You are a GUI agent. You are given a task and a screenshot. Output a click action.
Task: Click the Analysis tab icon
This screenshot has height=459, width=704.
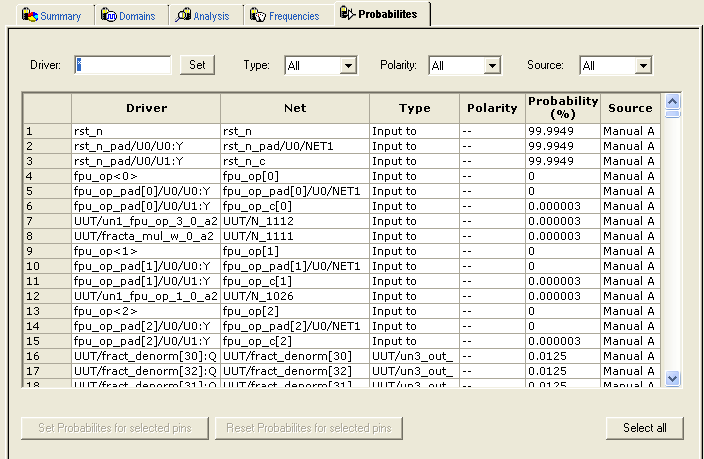pyautogui.click(x=181, y=16)
